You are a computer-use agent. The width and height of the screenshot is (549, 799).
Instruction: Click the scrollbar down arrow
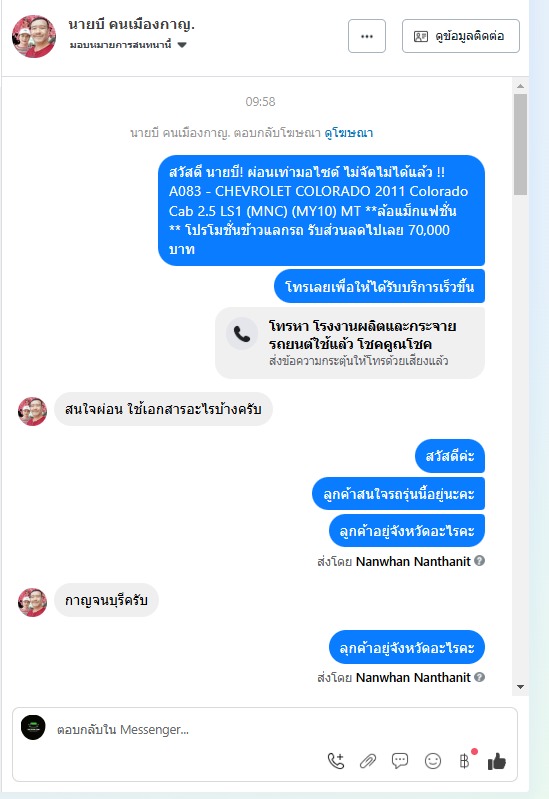(520, 687)
